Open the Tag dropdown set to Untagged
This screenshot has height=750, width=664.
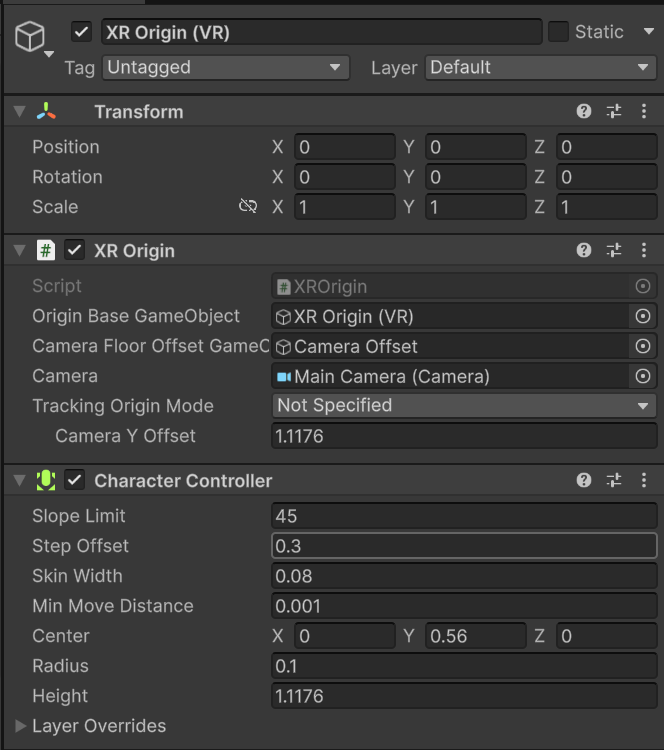pyautogui.click(x=225, y=68)
